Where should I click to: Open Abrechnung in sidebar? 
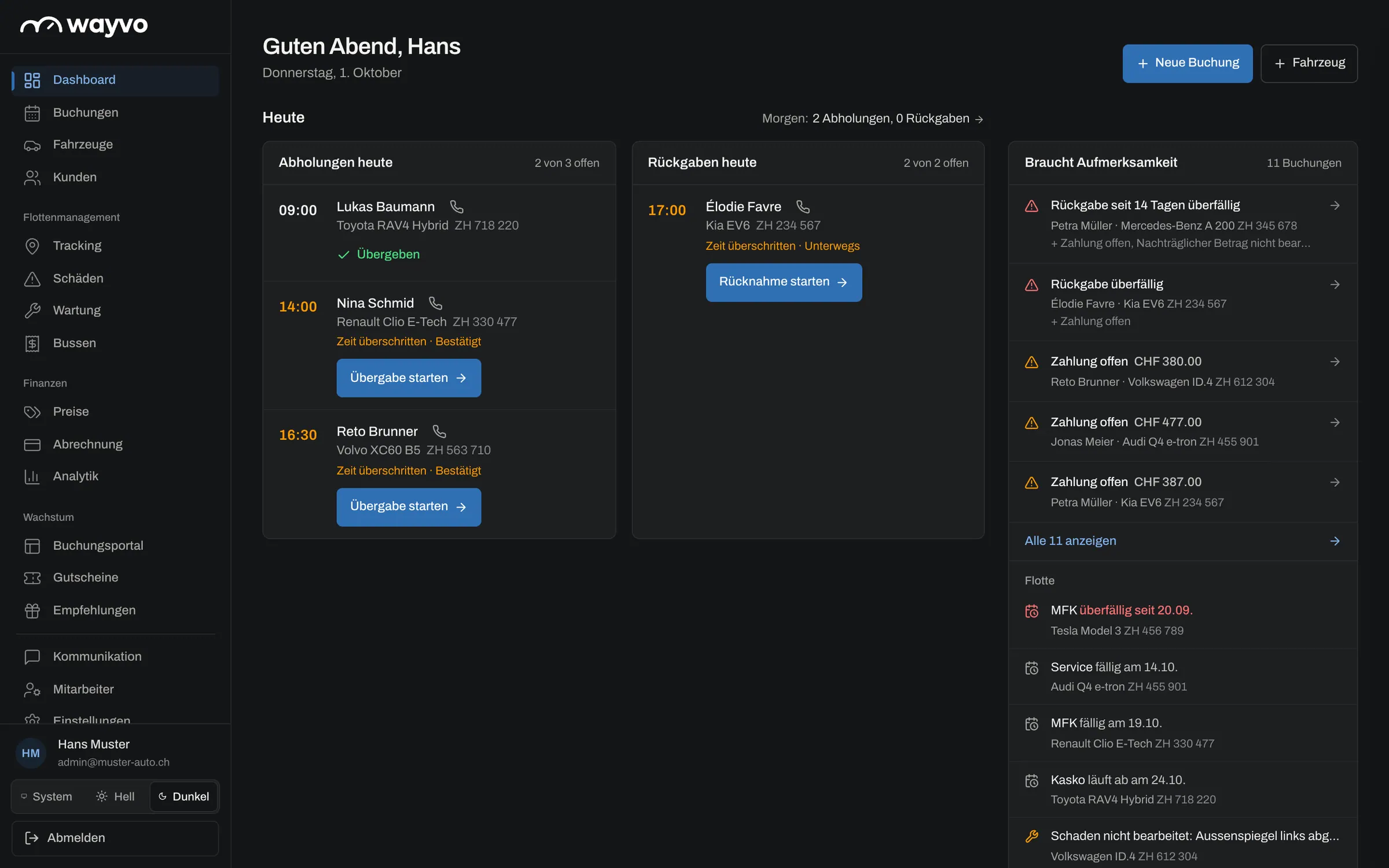click(x=115, y=444)
